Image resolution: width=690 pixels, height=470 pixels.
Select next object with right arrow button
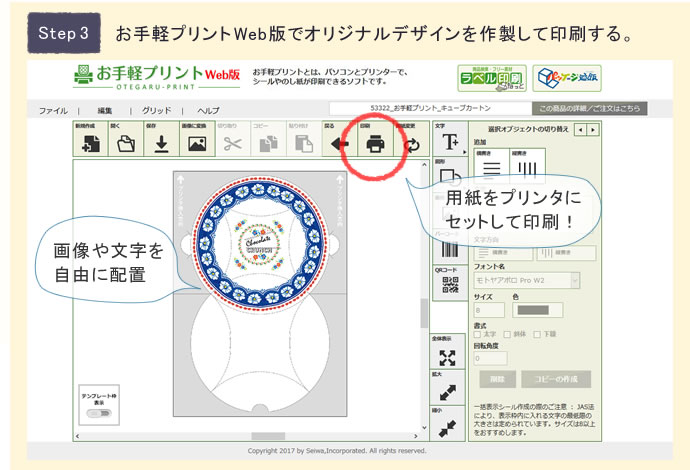coord(593,130)
